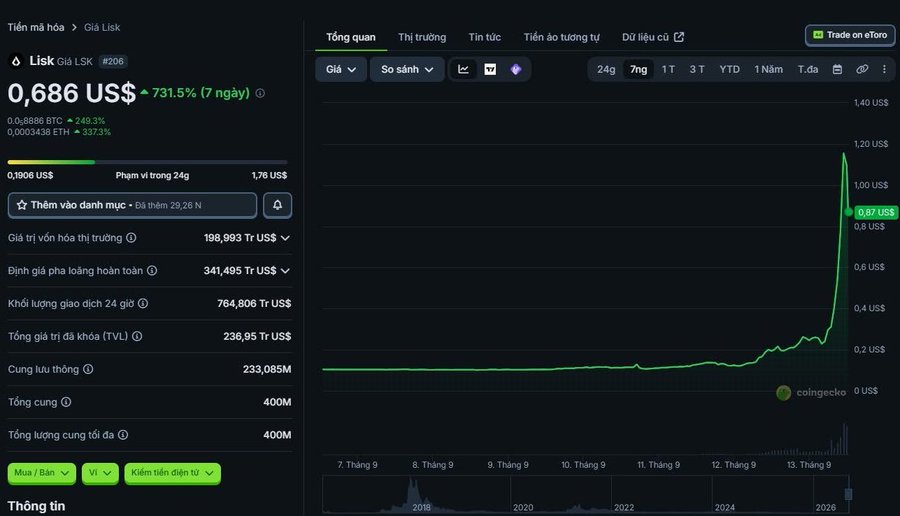Screen dimensions: 900x516
Task: Click the 0,1906 US$ low value
Action: (x=30, y=175)
